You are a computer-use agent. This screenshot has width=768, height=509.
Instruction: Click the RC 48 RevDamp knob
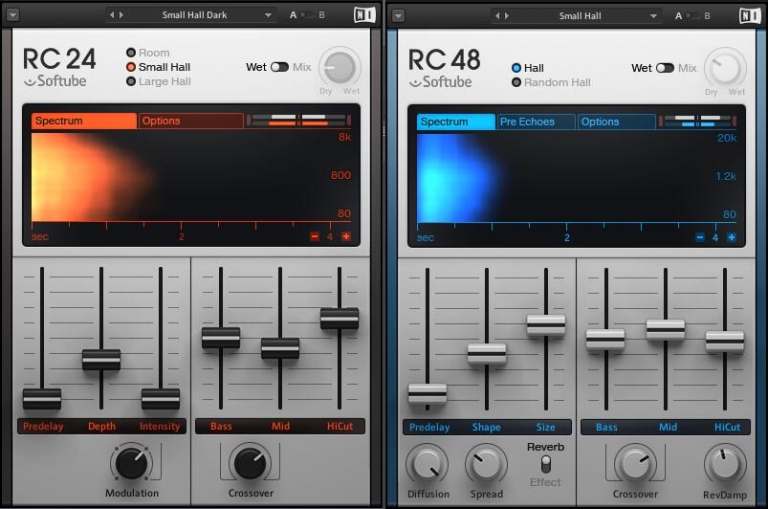pos(725,464)
